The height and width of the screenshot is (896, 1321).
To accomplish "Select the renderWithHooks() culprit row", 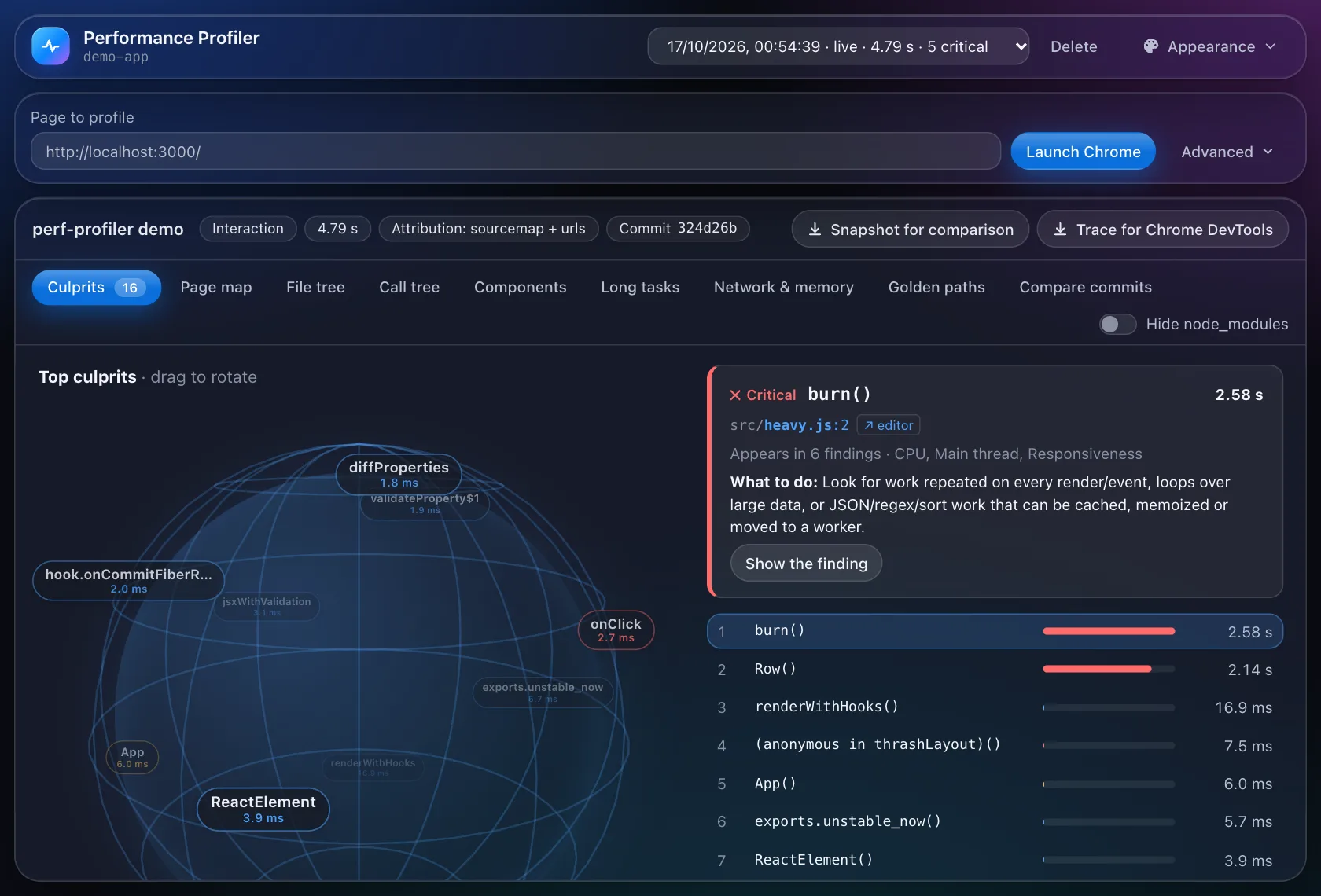I will click(995, 707).
